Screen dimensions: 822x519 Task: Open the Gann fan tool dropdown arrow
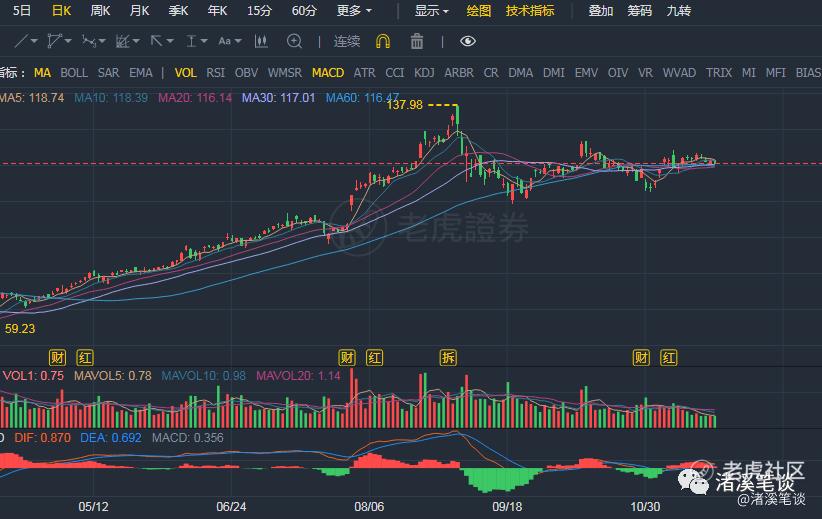pos(136,41)
